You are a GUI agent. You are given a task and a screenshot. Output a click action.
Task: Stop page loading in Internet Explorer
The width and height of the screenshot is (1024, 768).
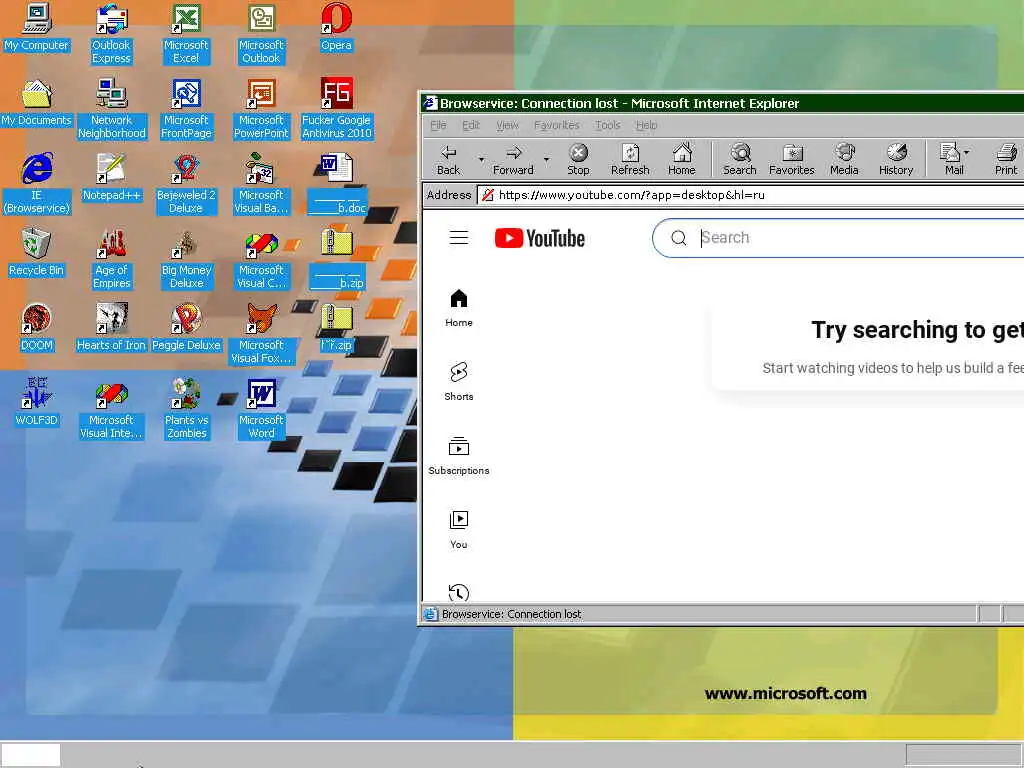click(578, 159)
